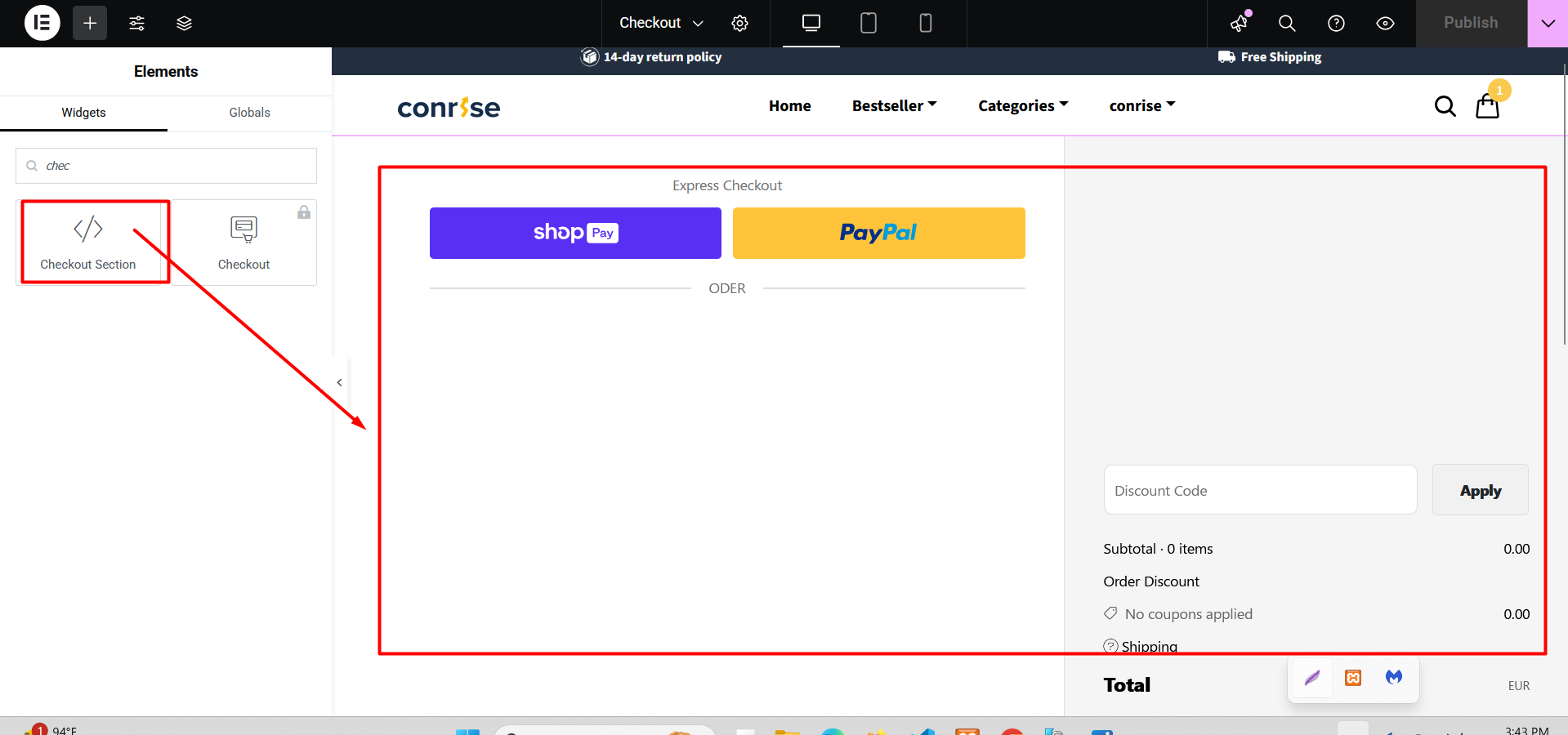Click the page vertical scrollbar
The image size is (1568, 735).
tap(1565, 204)
